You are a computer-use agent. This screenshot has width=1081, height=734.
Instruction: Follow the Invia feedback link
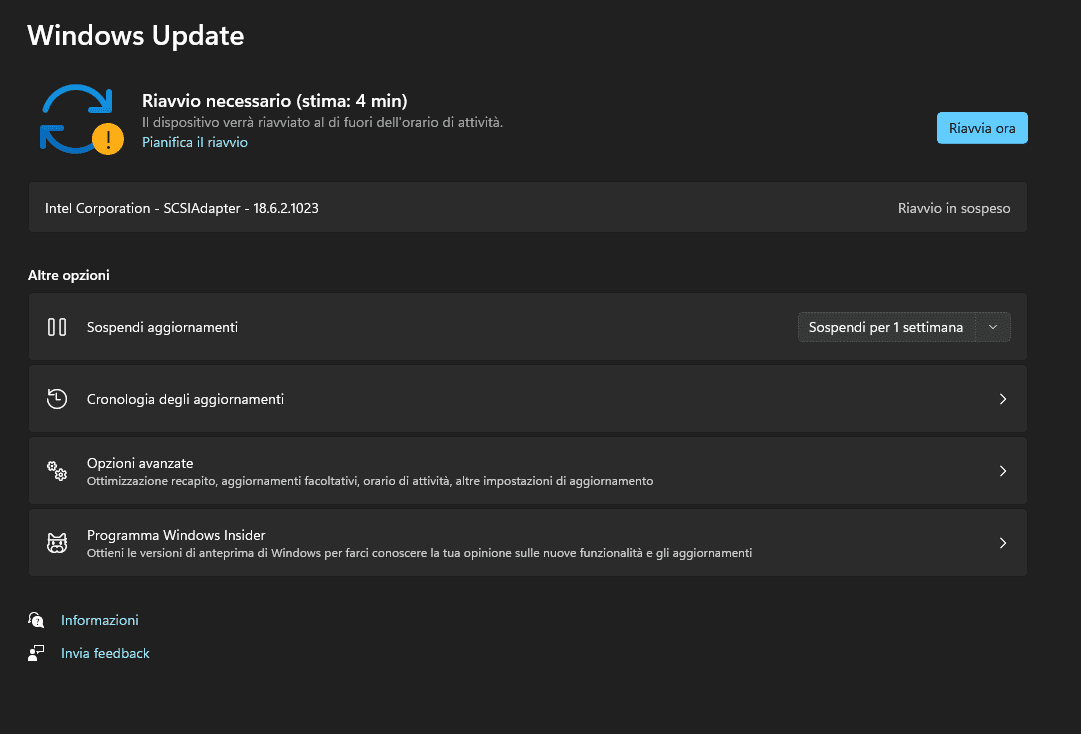(105, 653)
